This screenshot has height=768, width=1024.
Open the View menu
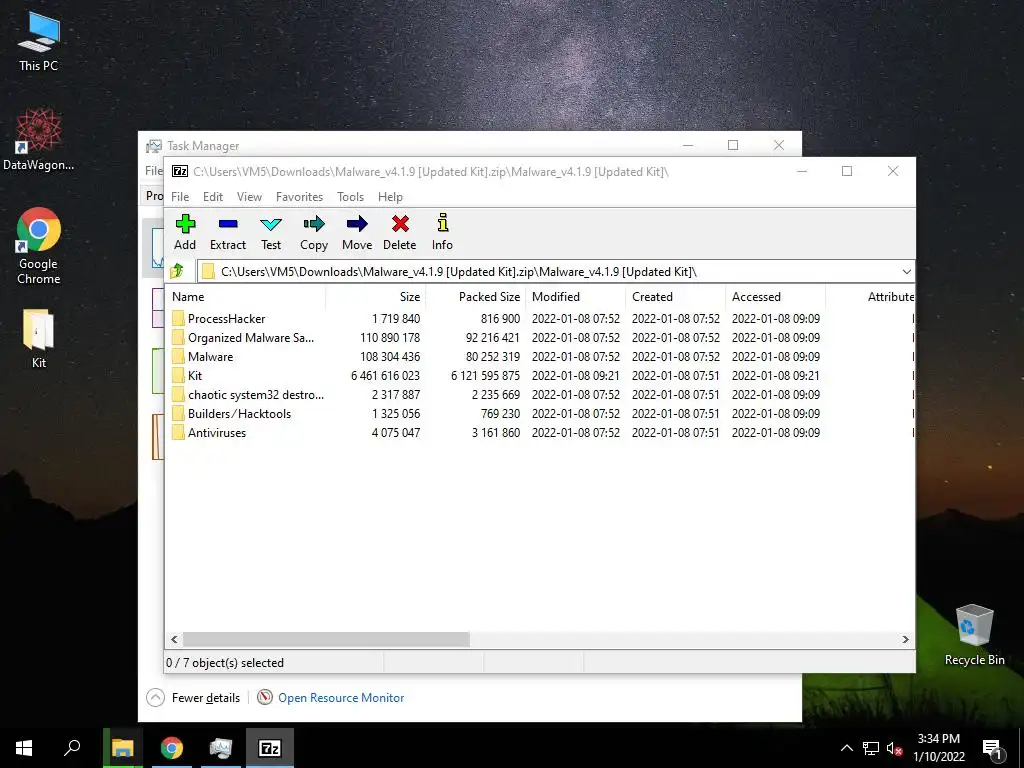point(249,197)
